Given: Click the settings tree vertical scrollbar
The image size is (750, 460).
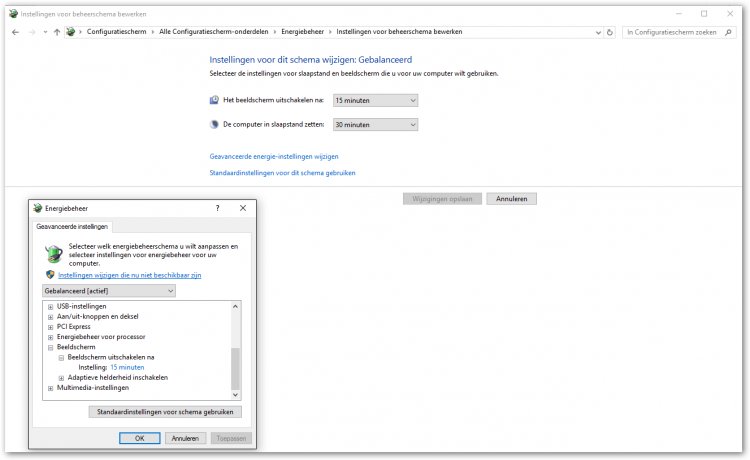Looking at the screenshot, I should click(236, 368).
